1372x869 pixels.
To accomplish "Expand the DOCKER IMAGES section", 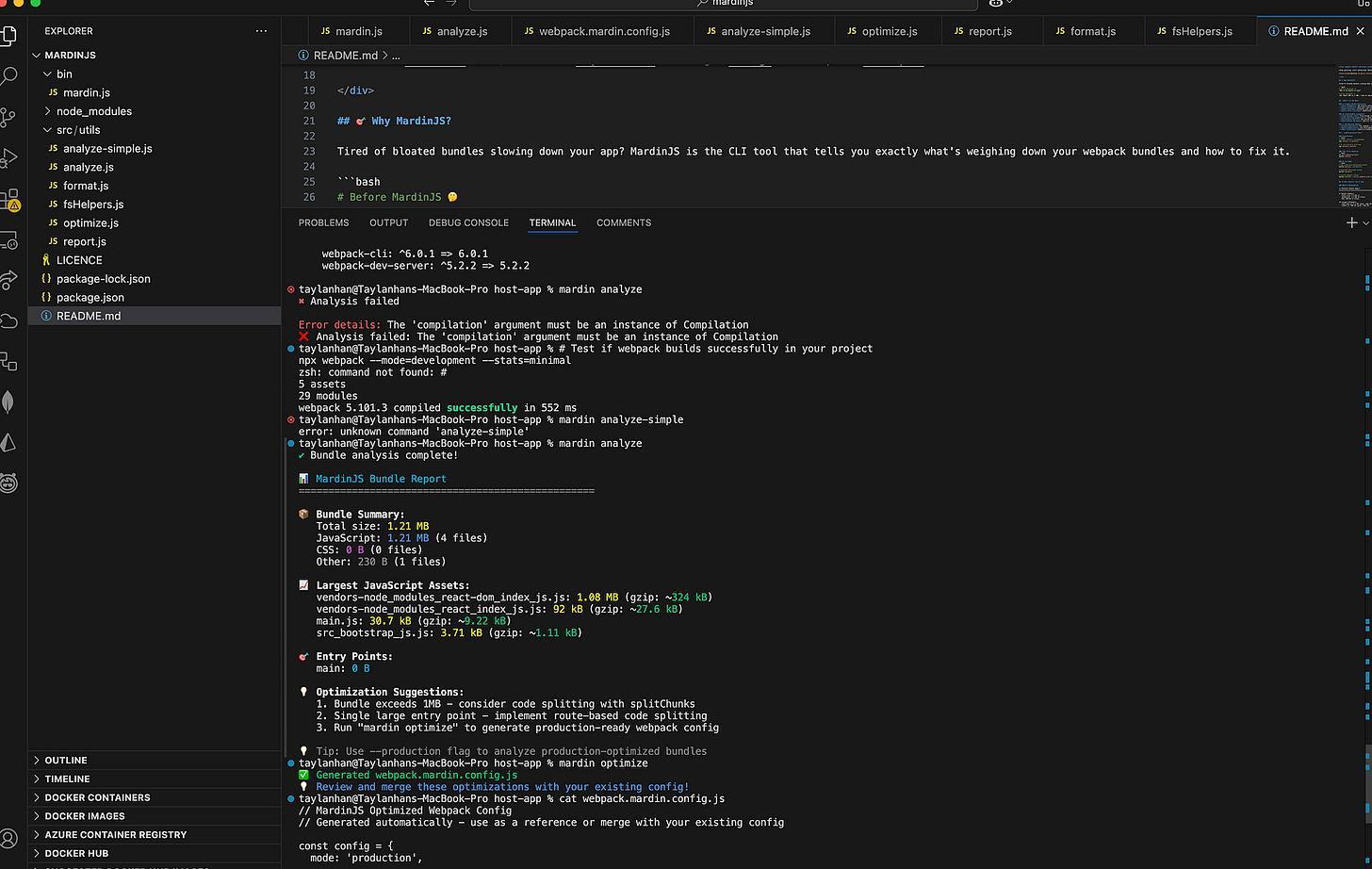I will 155,816.
